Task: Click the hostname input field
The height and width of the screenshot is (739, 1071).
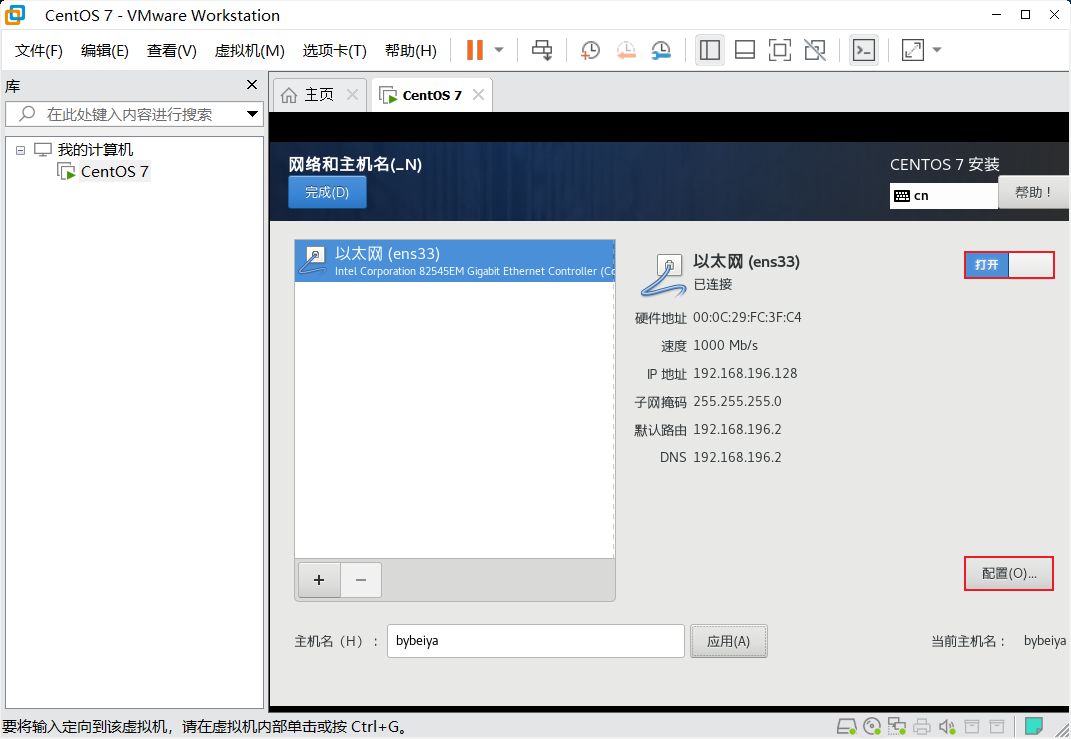Action: 536,641
